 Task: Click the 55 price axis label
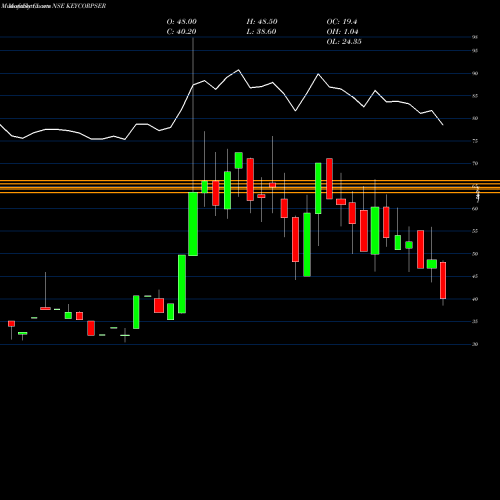pos(475,231)
